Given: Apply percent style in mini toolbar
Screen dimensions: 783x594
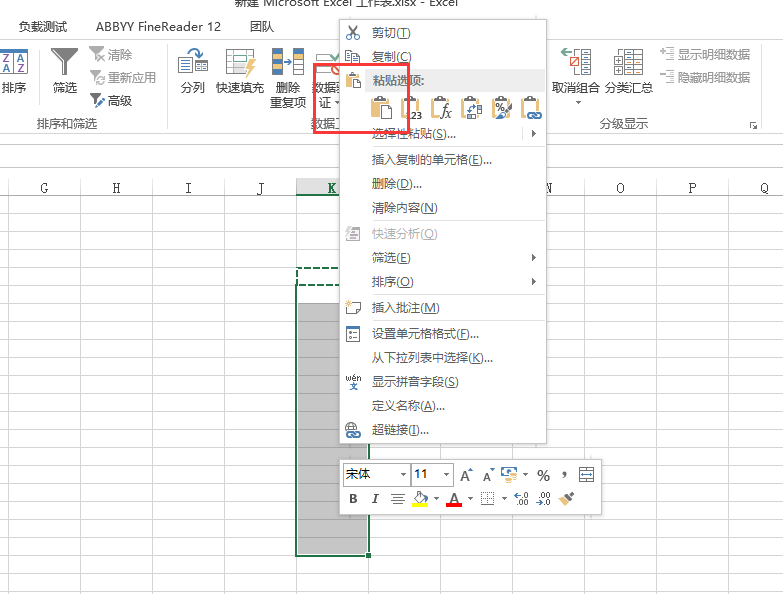Looking at the screenshot, I should [x=543, y=475].
